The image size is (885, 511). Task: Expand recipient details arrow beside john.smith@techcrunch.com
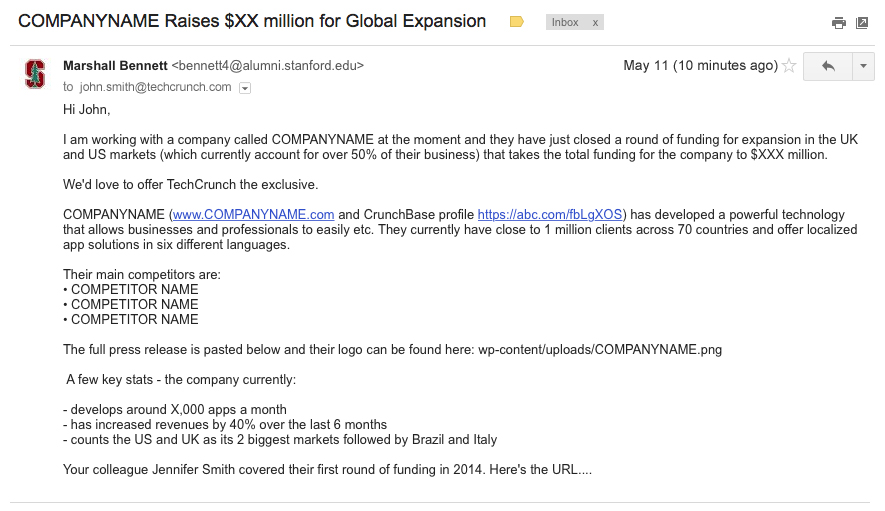(x=245, y=88)
